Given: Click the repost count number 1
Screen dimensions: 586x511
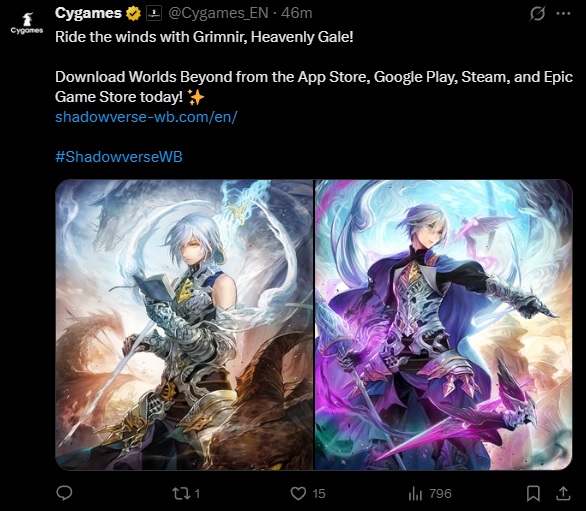Looking at the screenshot, I should [x=197, y=494].
